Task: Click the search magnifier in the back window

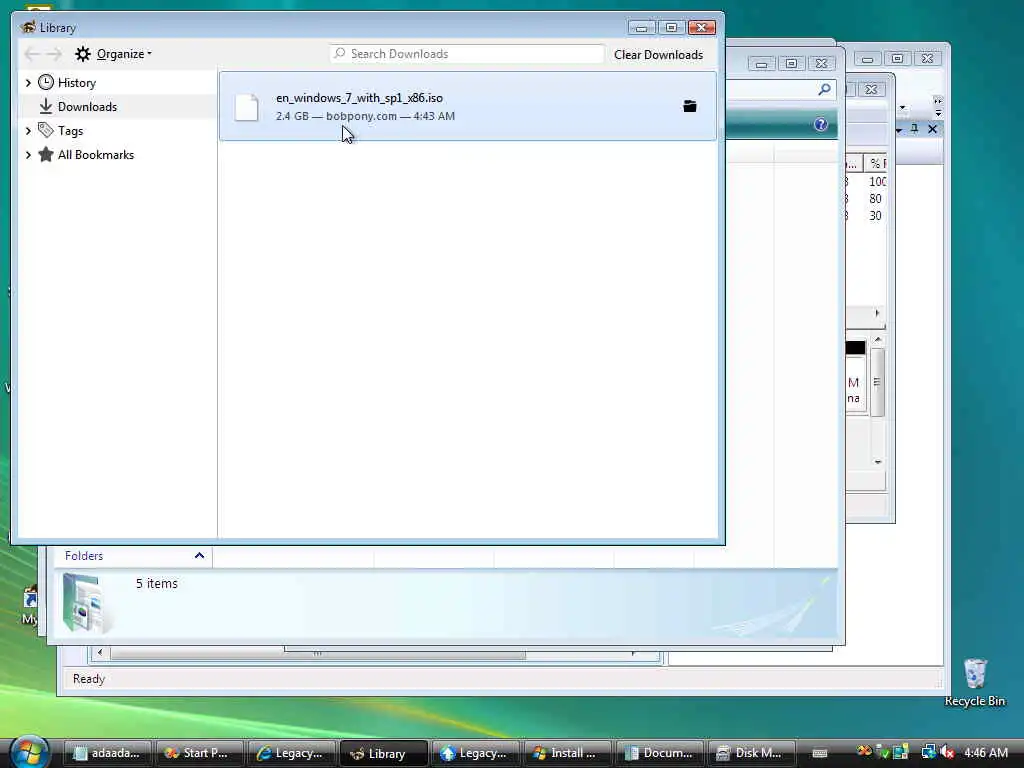Action: pos(825,89)
